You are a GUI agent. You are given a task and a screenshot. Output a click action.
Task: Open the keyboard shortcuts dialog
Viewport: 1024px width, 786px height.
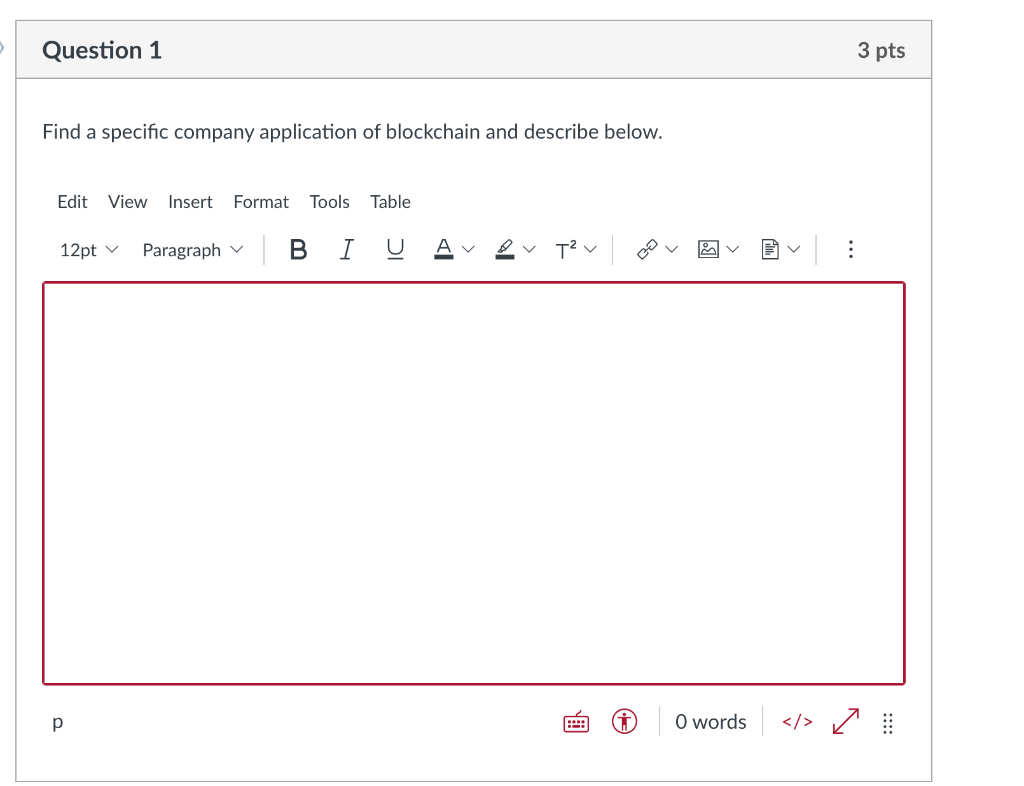[575, 721]
